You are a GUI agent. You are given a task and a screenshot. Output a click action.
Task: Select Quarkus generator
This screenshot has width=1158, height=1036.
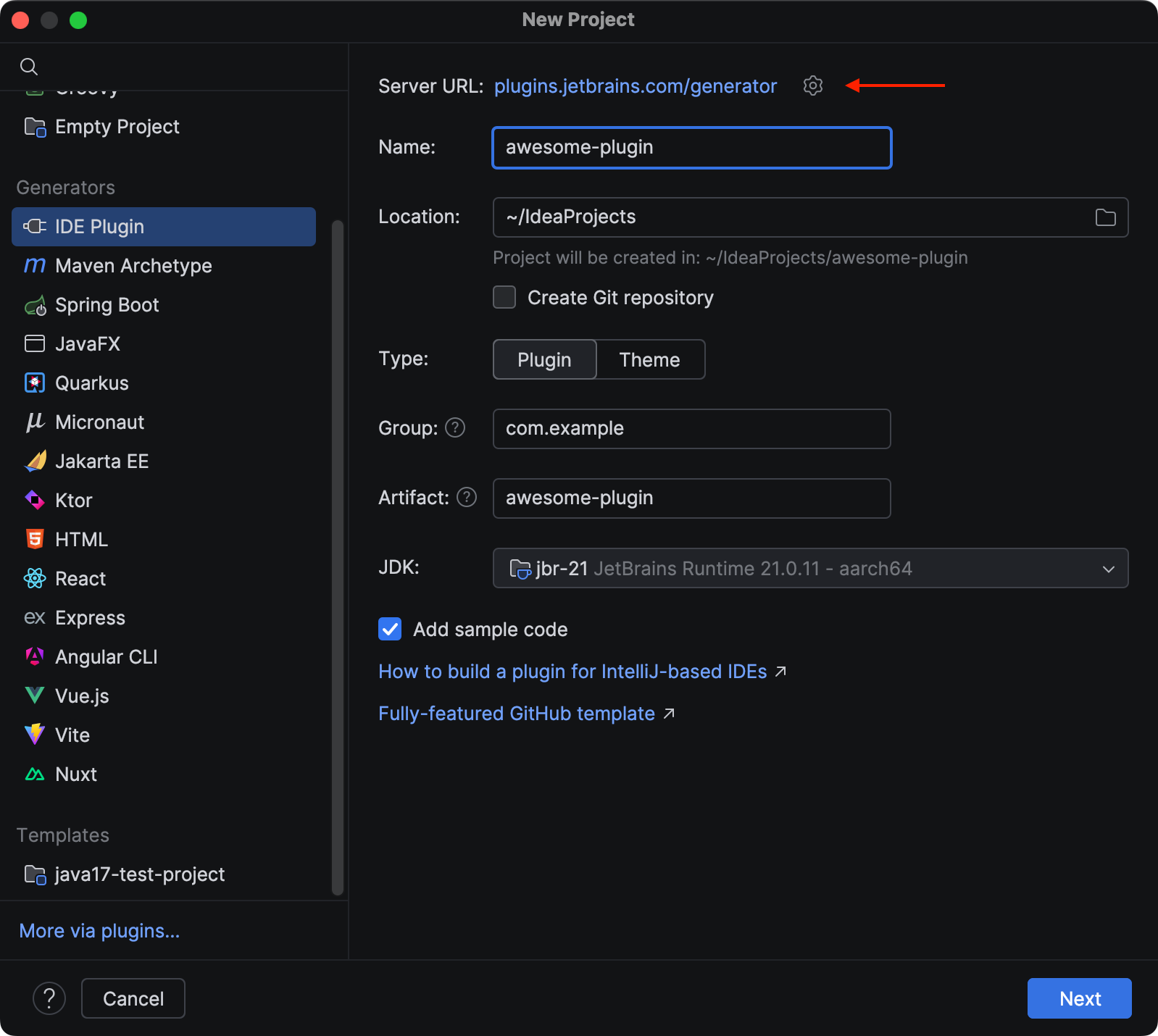tap(164, 383)
